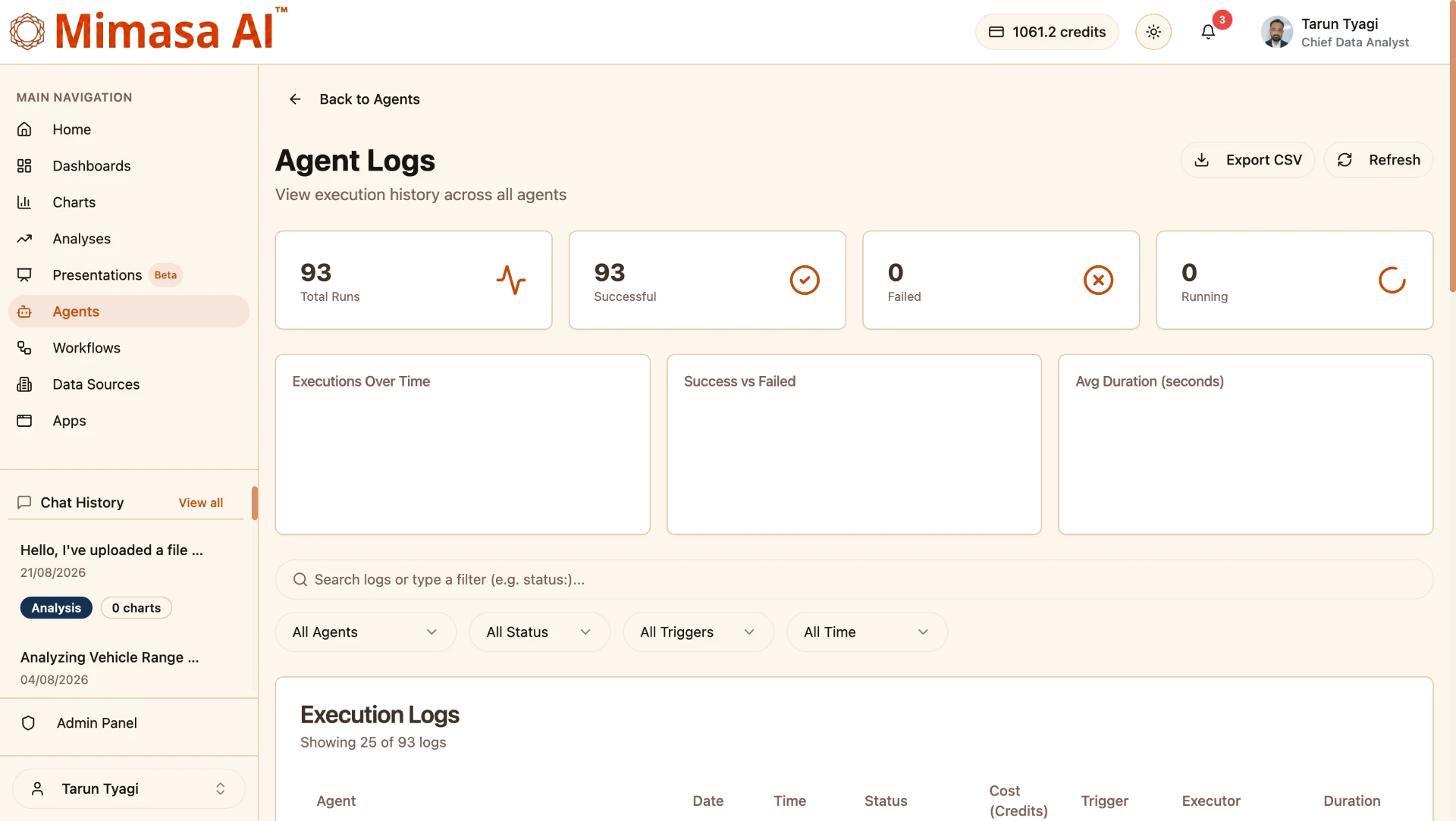Open the Admin Panel
The height and width of the screenshot is (821, 1456).
129,723
